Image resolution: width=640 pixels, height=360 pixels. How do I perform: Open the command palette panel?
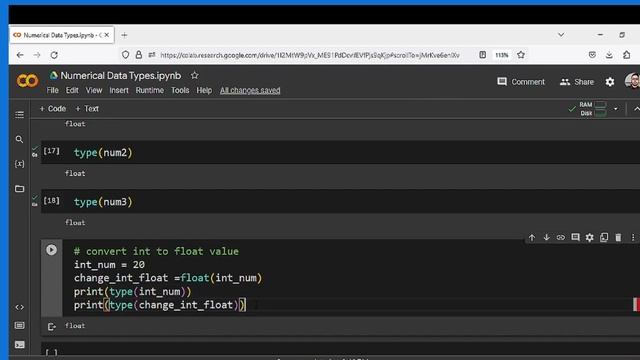coord(19,325)
